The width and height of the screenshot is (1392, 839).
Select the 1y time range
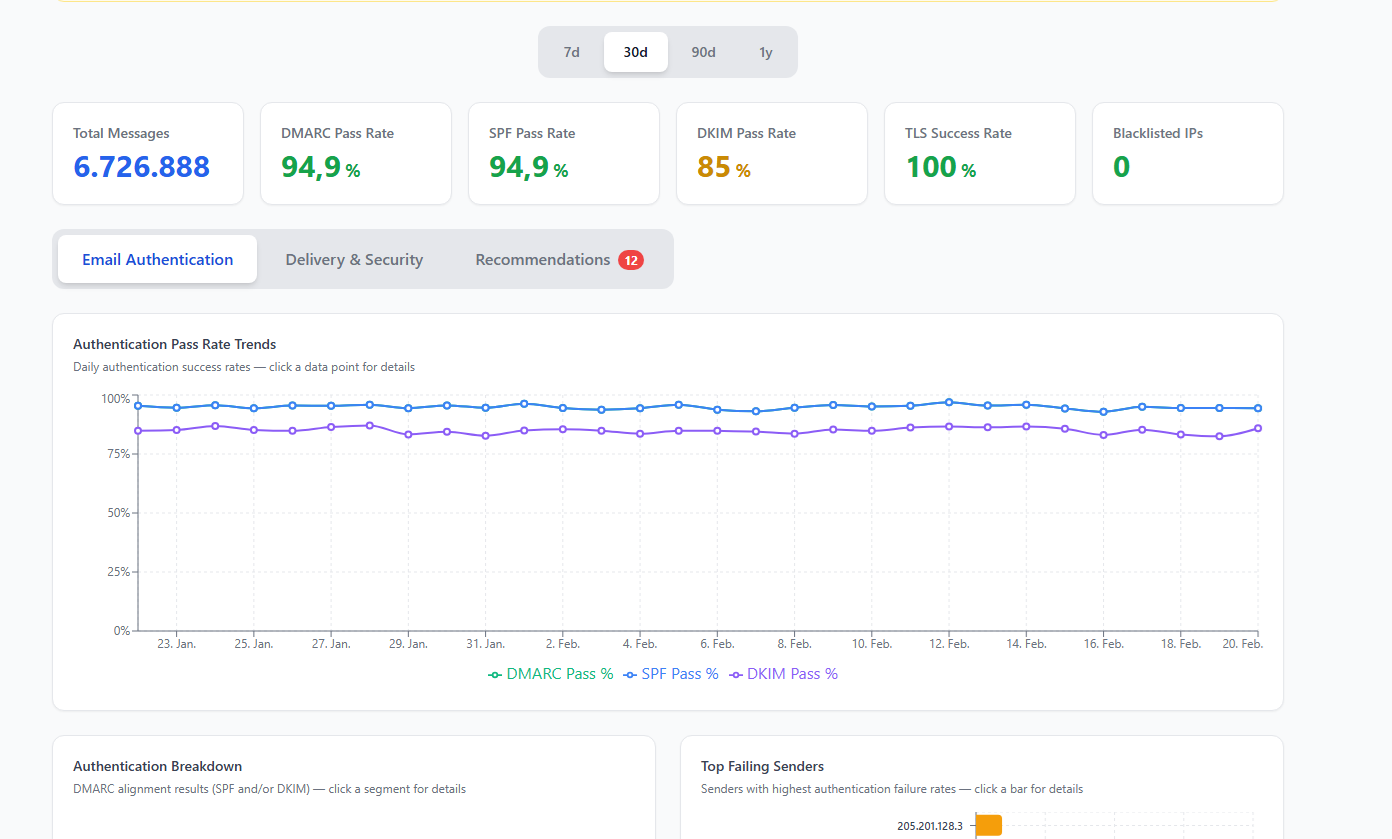765,51
